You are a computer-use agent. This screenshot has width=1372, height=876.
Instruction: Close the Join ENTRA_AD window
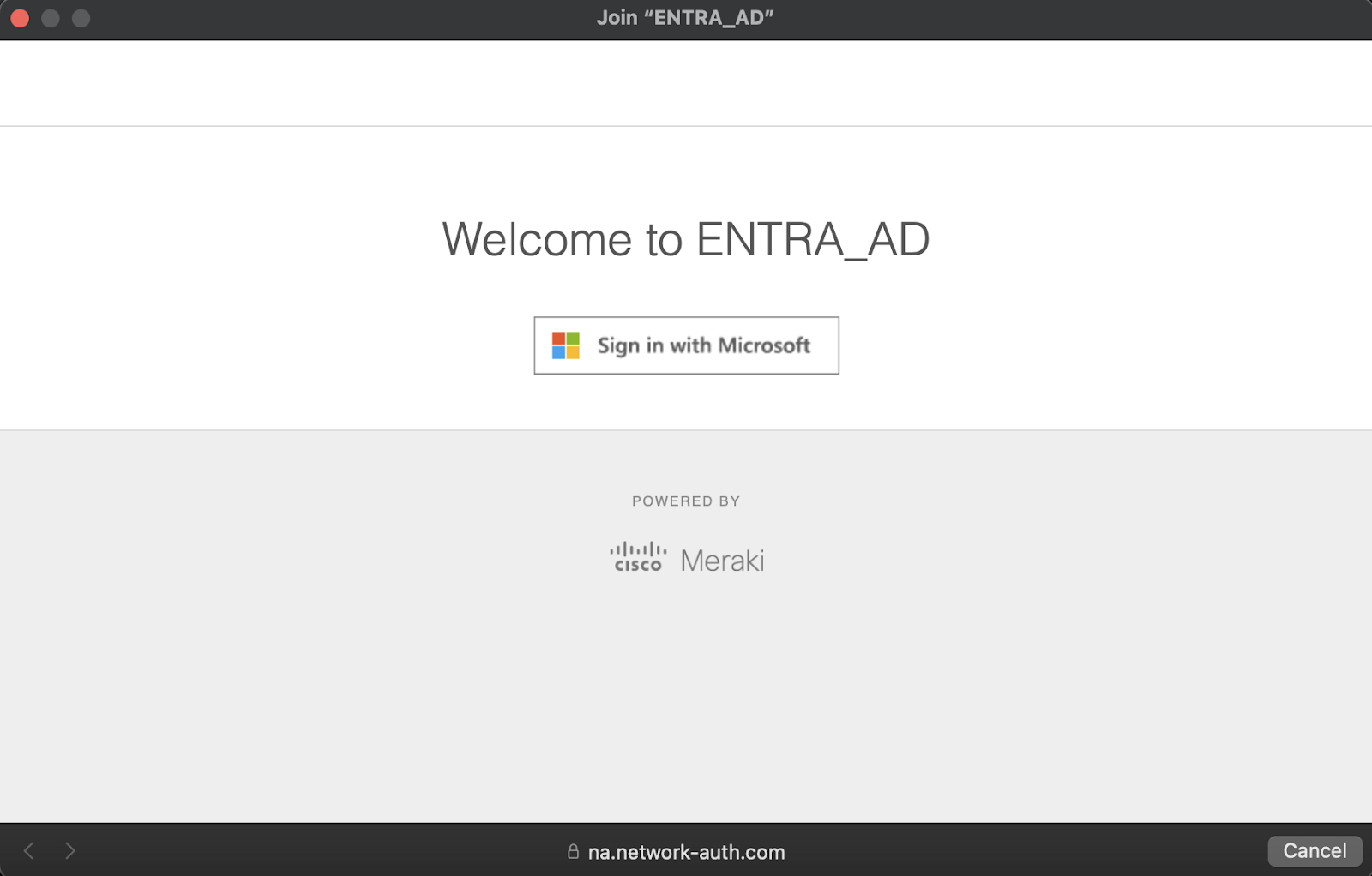coord(20,18)
